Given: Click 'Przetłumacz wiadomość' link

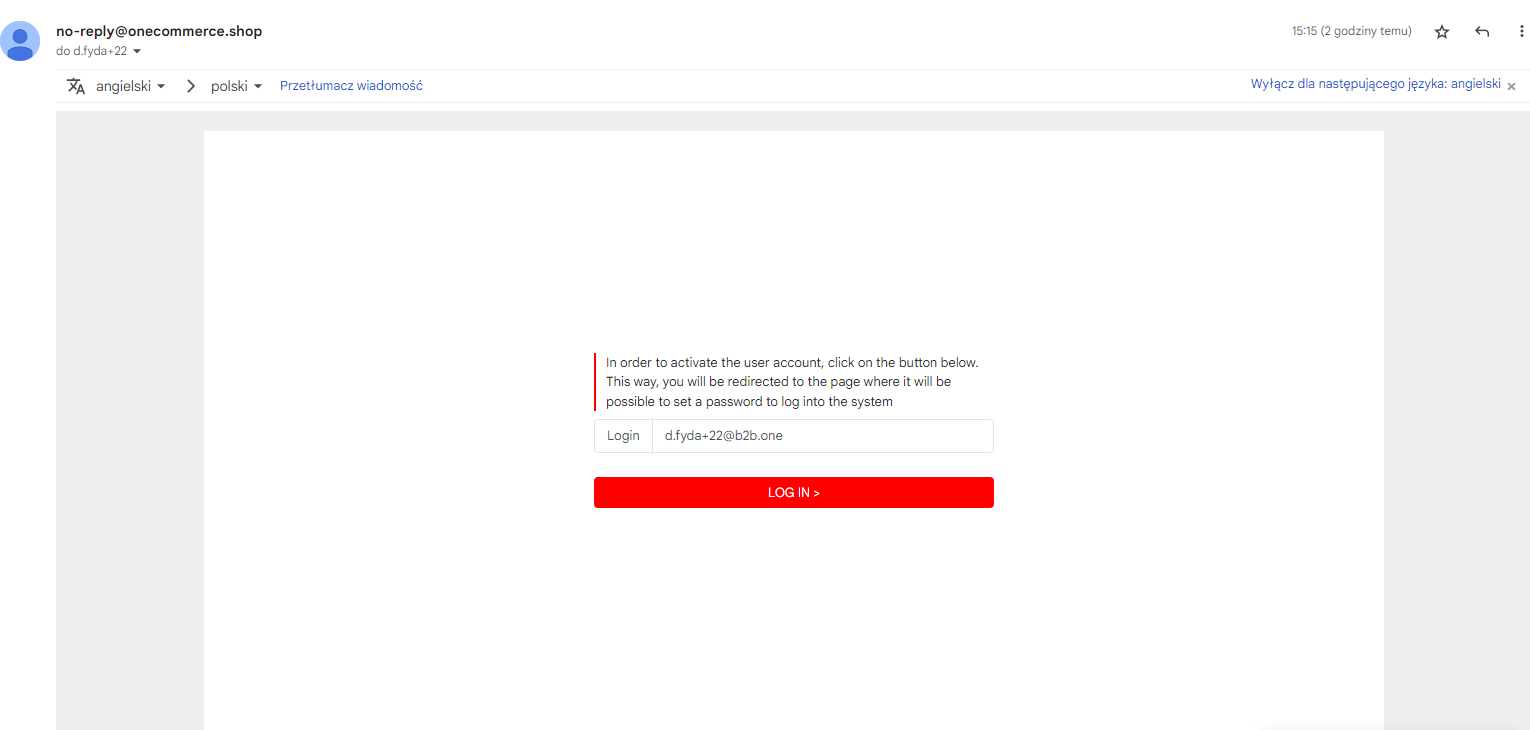Looking at the screenshot, I should (351, 86).
